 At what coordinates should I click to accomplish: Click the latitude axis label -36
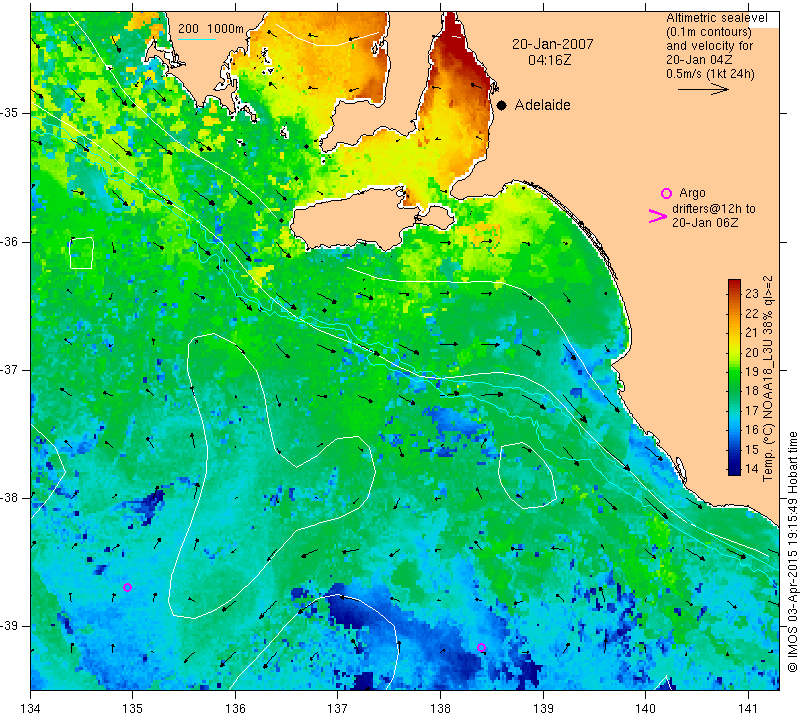pos(10,241)
